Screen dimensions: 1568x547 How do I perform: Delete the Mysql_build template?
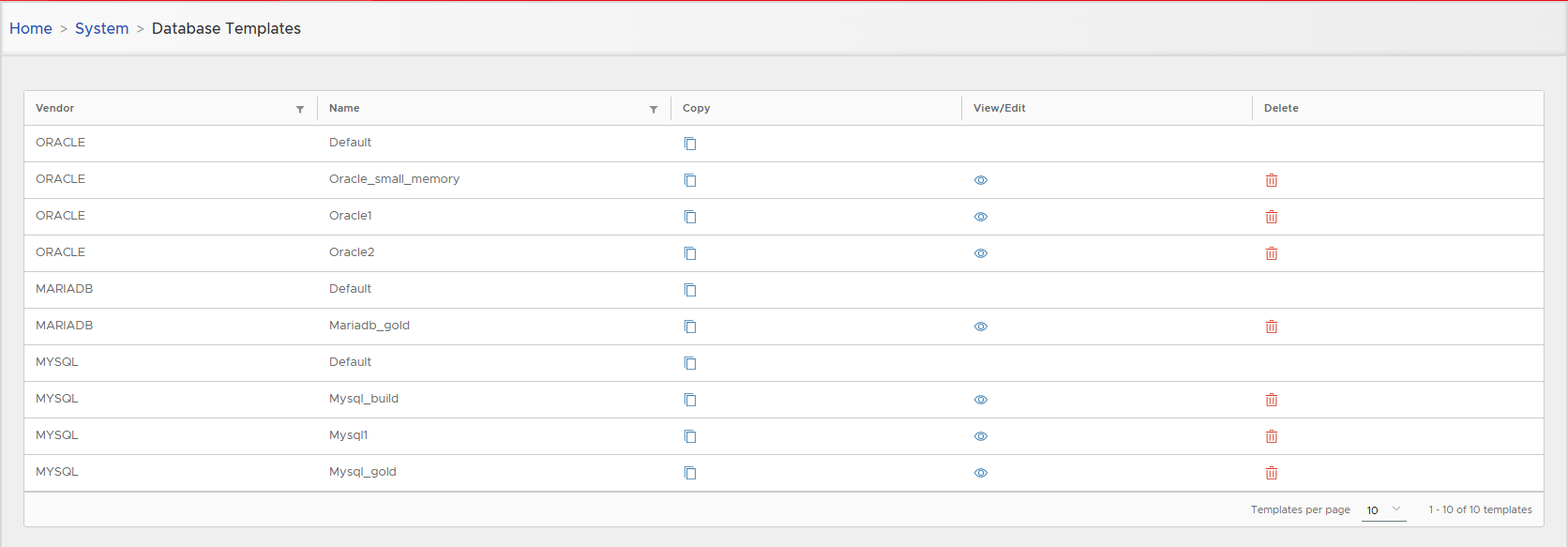1272,400
